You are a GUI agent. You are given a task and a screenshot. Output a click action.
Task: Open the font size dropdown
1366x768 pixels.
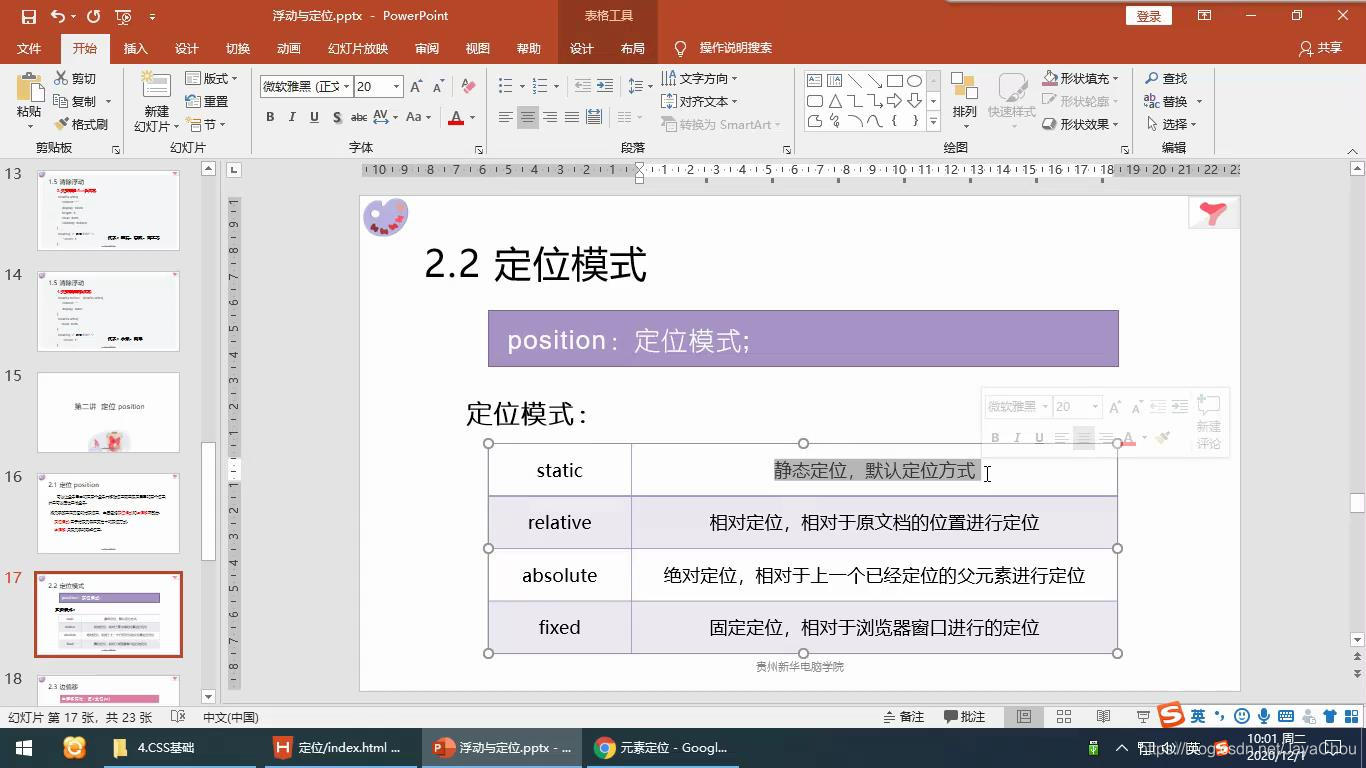(x=396, y=87)
